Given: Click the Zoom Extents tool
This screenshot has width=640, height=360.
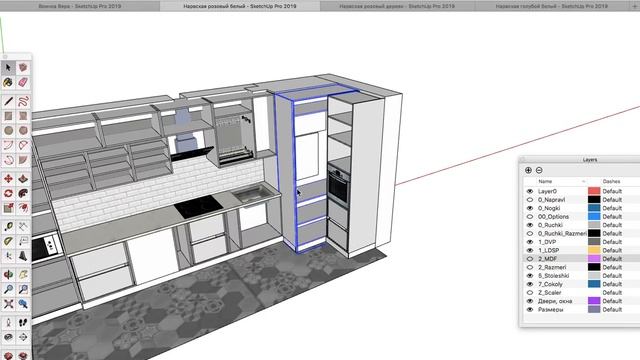Looking at the screenshot, I should coord(8,304).
